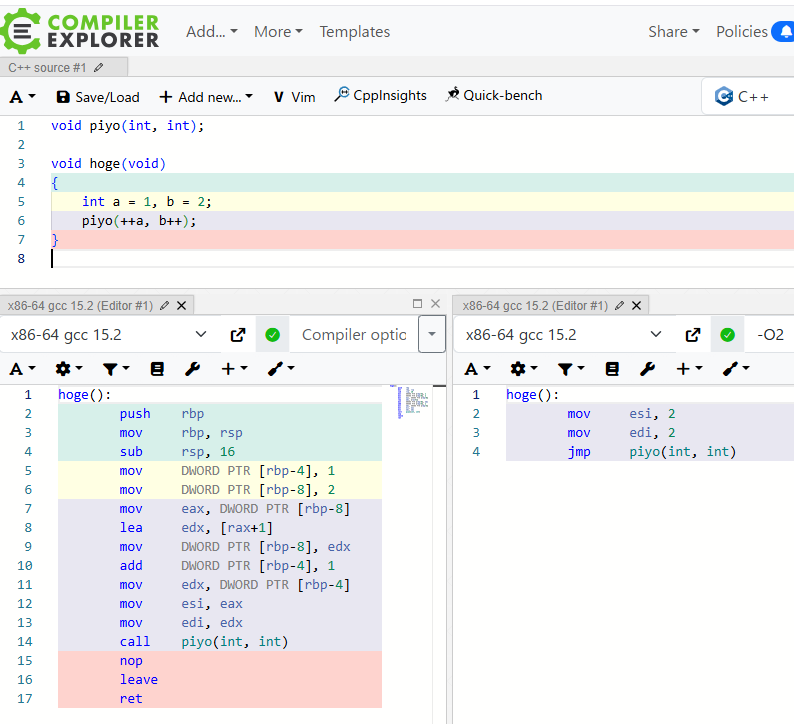The image size is (794, 724).
Task: Click 'void hoge(void)' source line
Action: coord(108,164)
